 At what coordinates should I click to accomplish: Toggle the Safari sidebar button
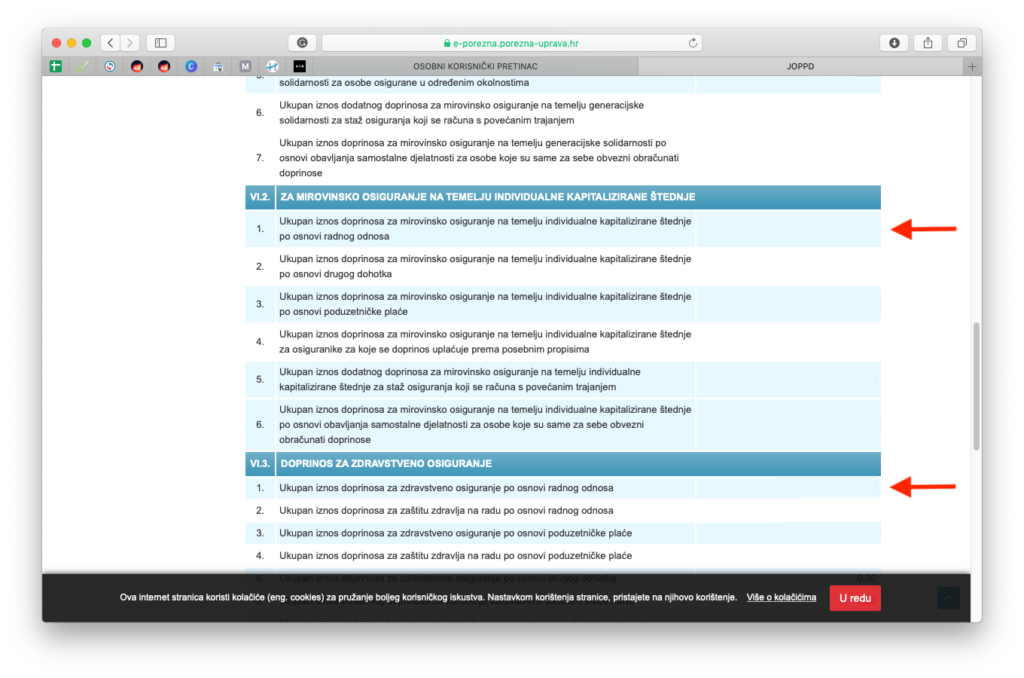160,43
